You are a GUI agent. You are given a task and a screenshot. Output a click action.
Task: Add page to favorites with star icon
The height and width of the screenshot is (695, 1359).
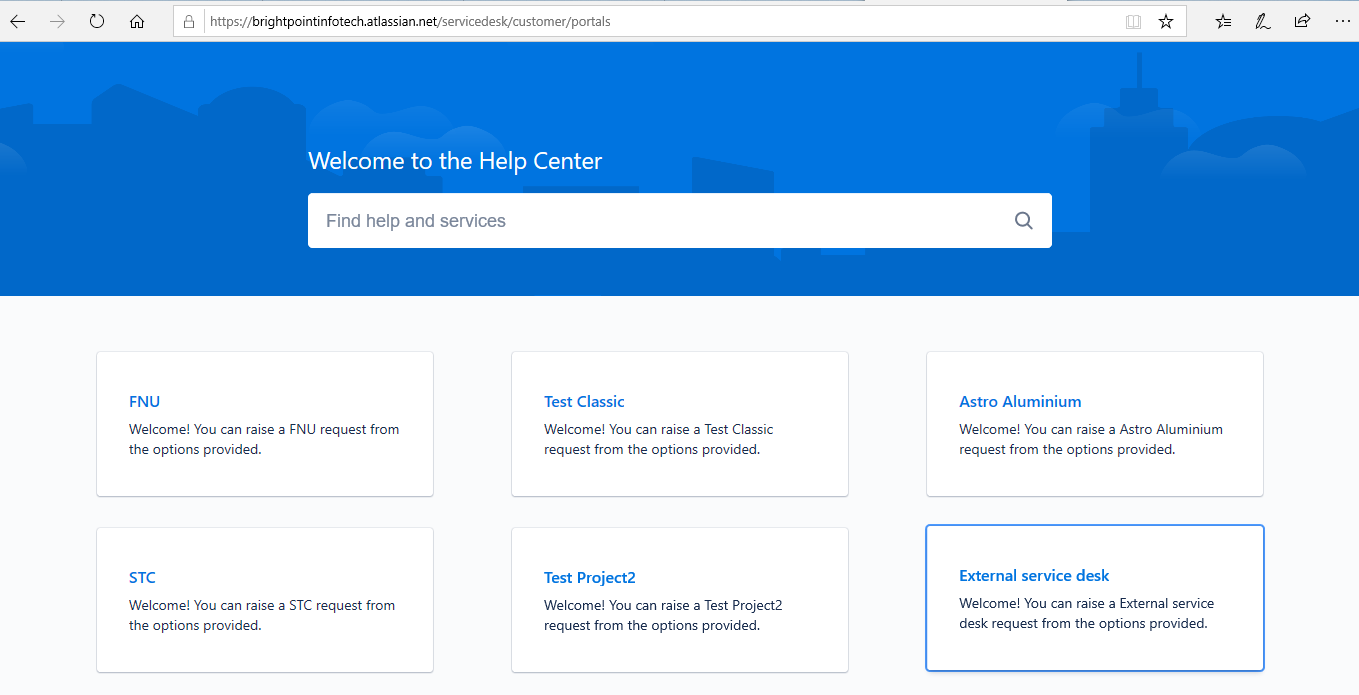pos(1166,21)
